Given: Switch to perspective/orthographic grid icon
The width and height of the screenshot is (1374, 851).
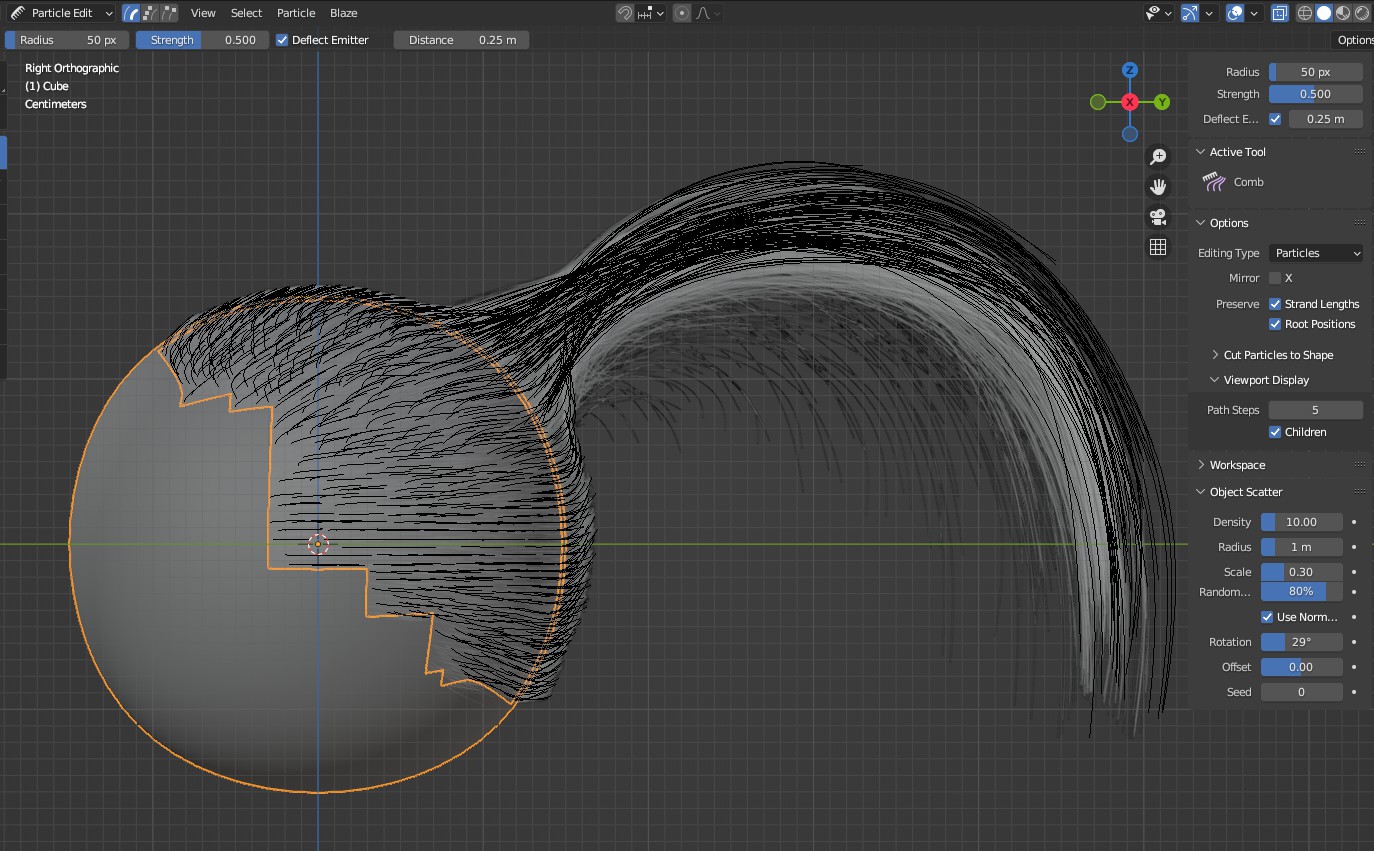Looking at the screenshot, I should point(1158,247).
